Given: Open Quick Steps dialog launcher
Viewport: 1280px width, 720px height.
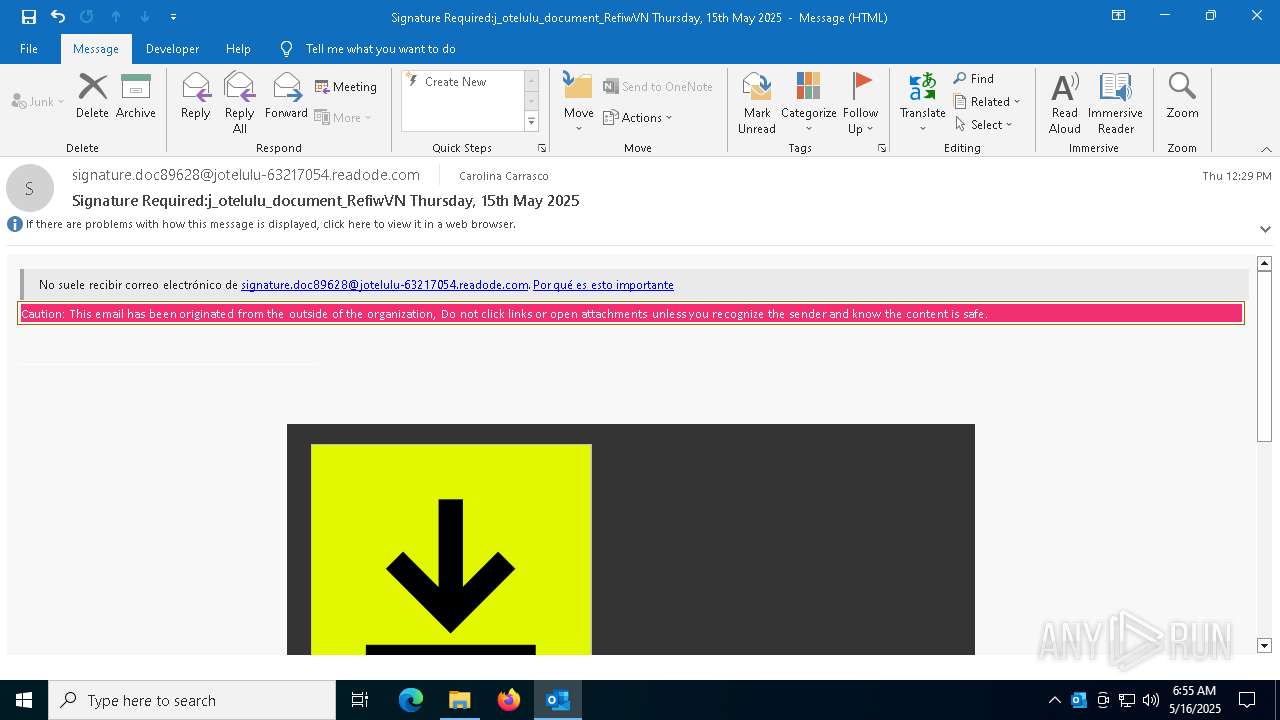Looking at the screenshot, I should pos(542,148).
